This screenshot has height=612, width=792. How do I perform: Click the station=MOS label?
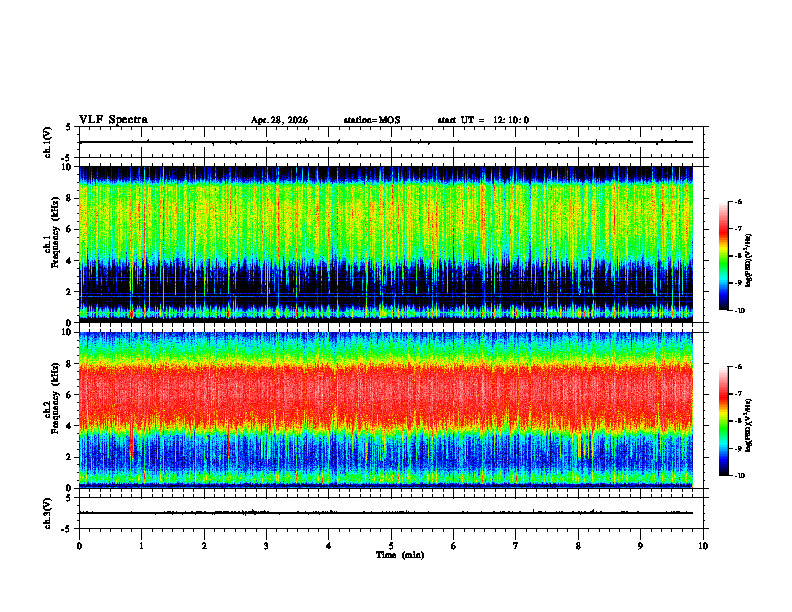click(x=372, y=120)
